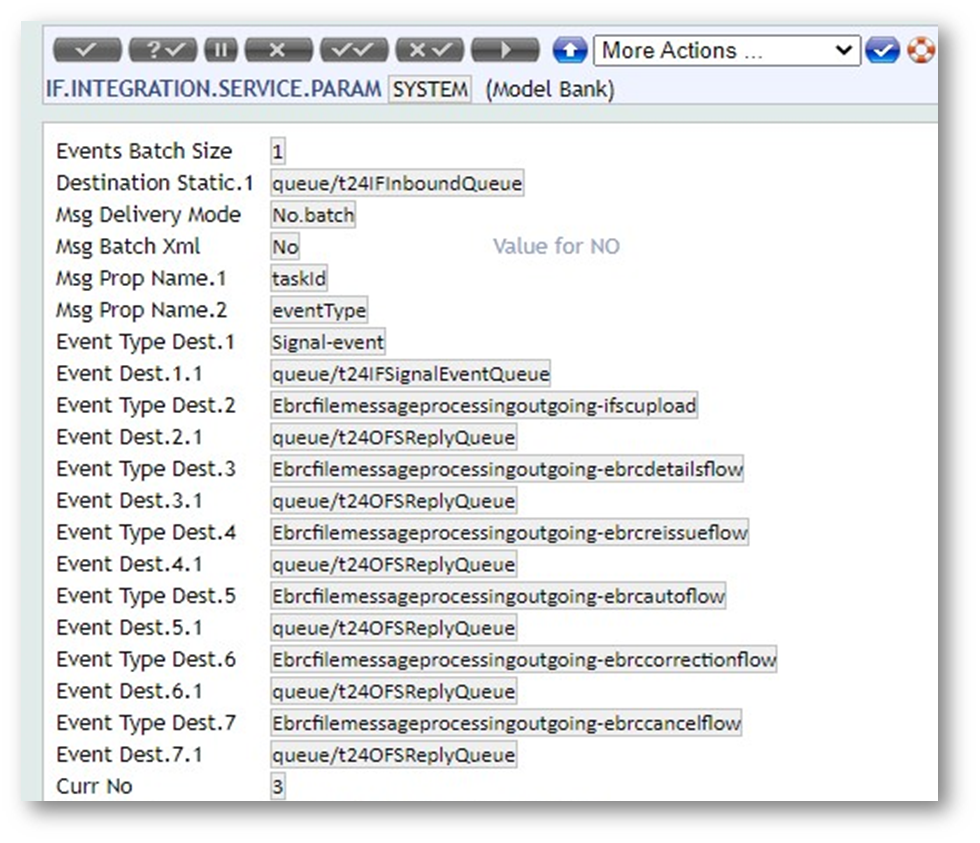Click the Msg Delivery Mode No.batch field

pyautogui.click(x=313, y=216)
